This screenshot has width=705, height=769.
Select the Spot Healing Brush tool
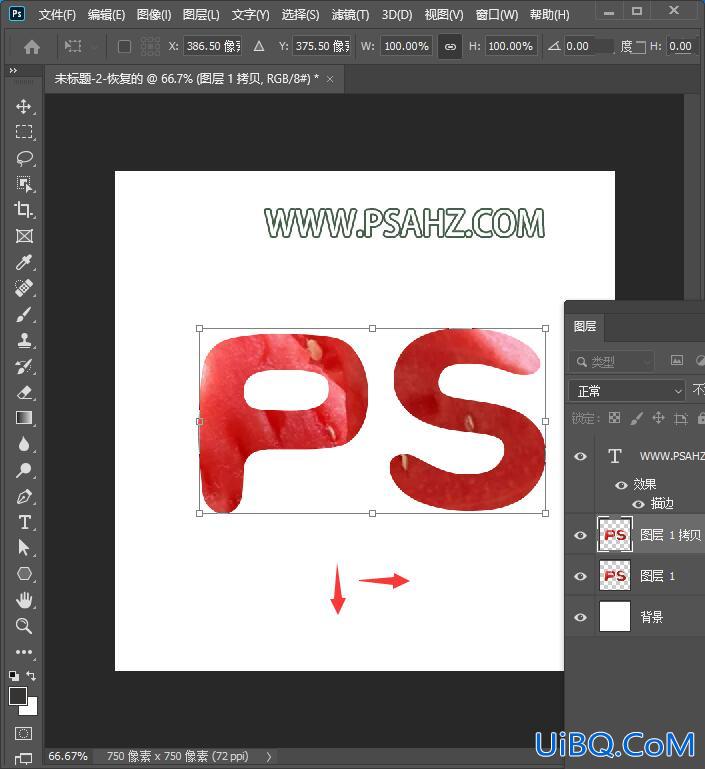pos(24,288)
